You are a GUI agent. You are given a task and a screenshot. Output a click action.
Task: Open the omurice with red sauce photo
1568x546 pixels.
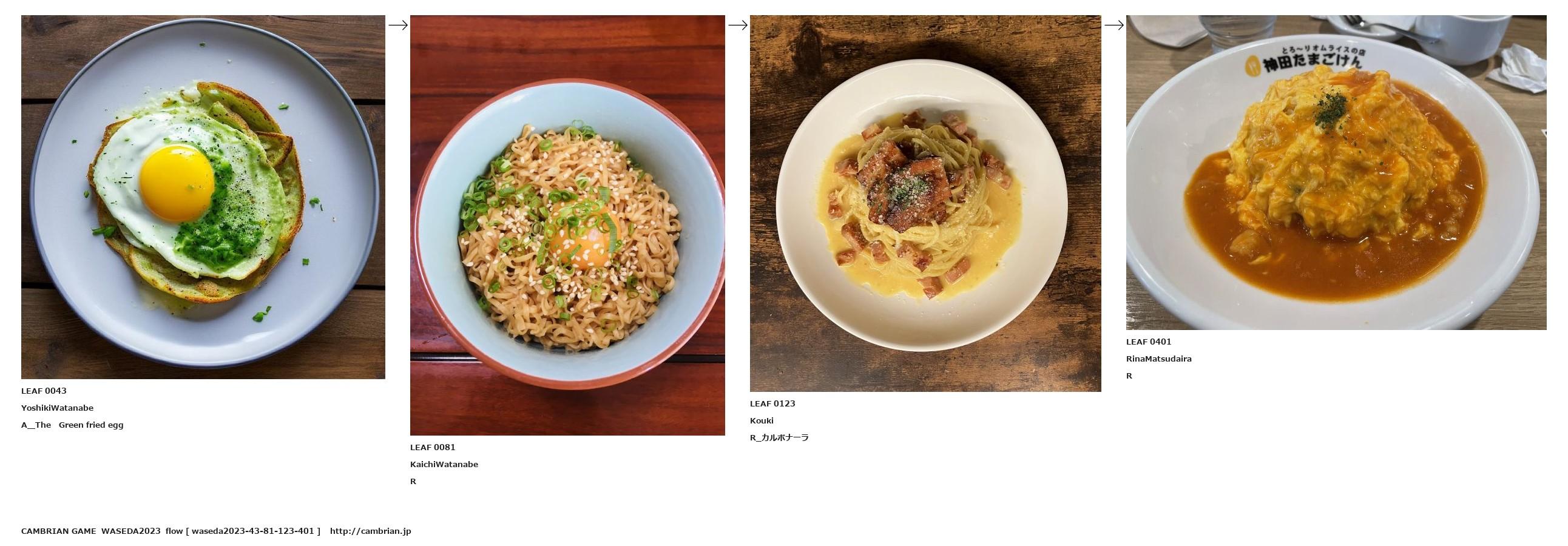(x=1336, y=172)
